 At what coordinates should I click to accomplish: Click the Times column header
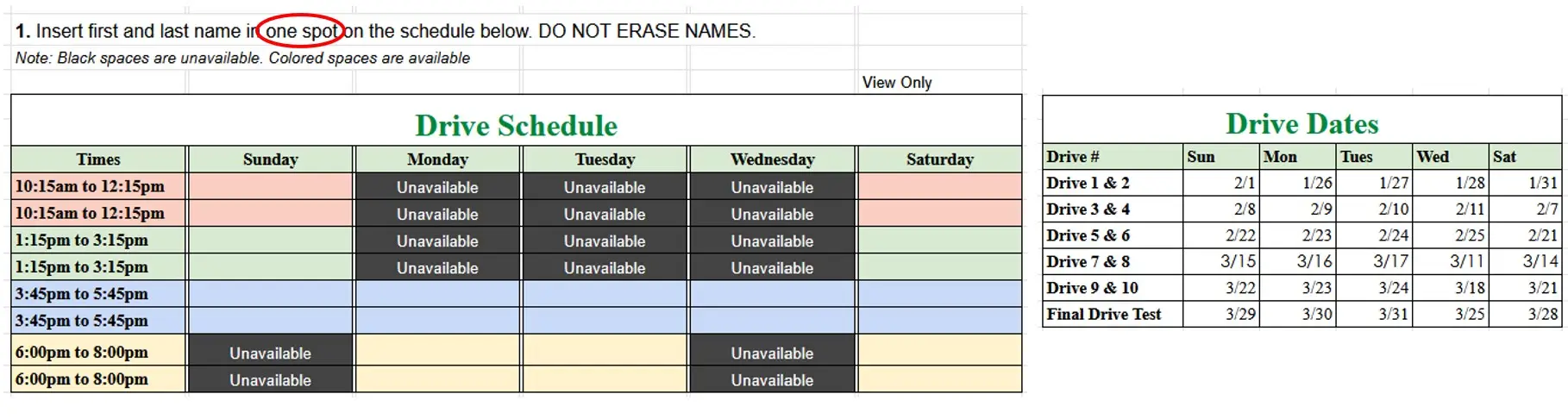coord(98,159)
